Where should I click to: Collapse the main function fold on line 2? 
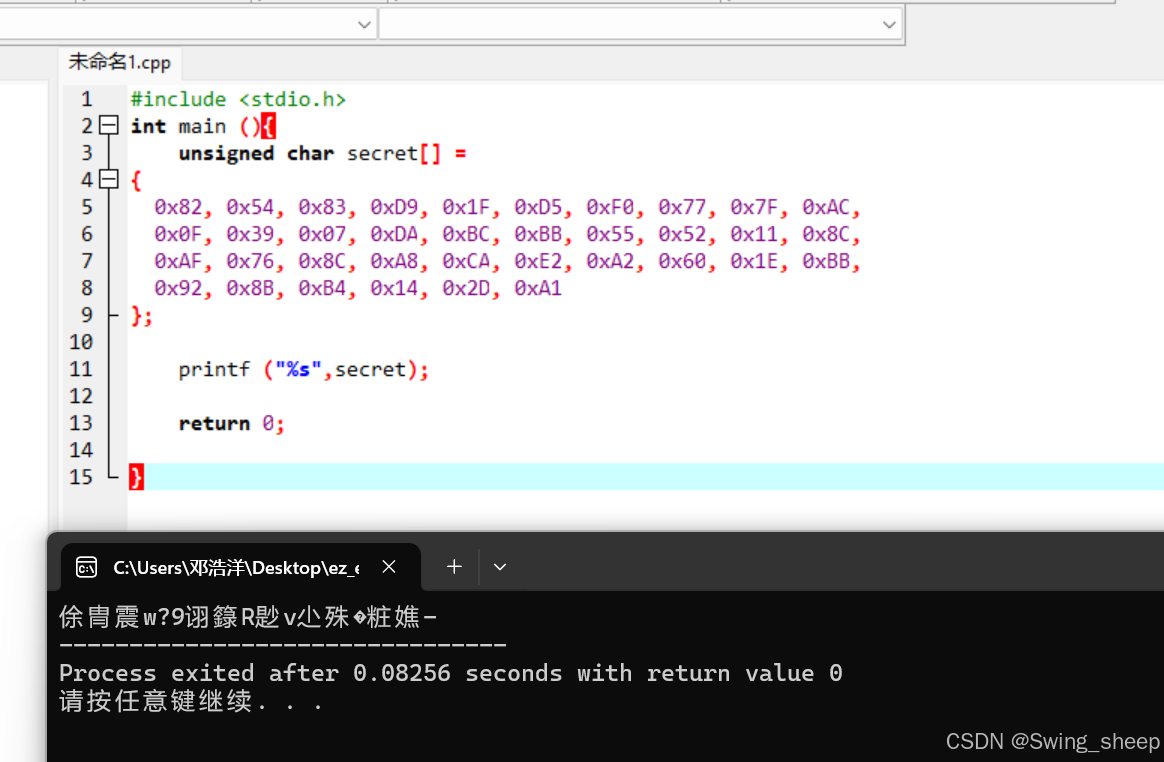pyautogui.click(x=109, y=126)
